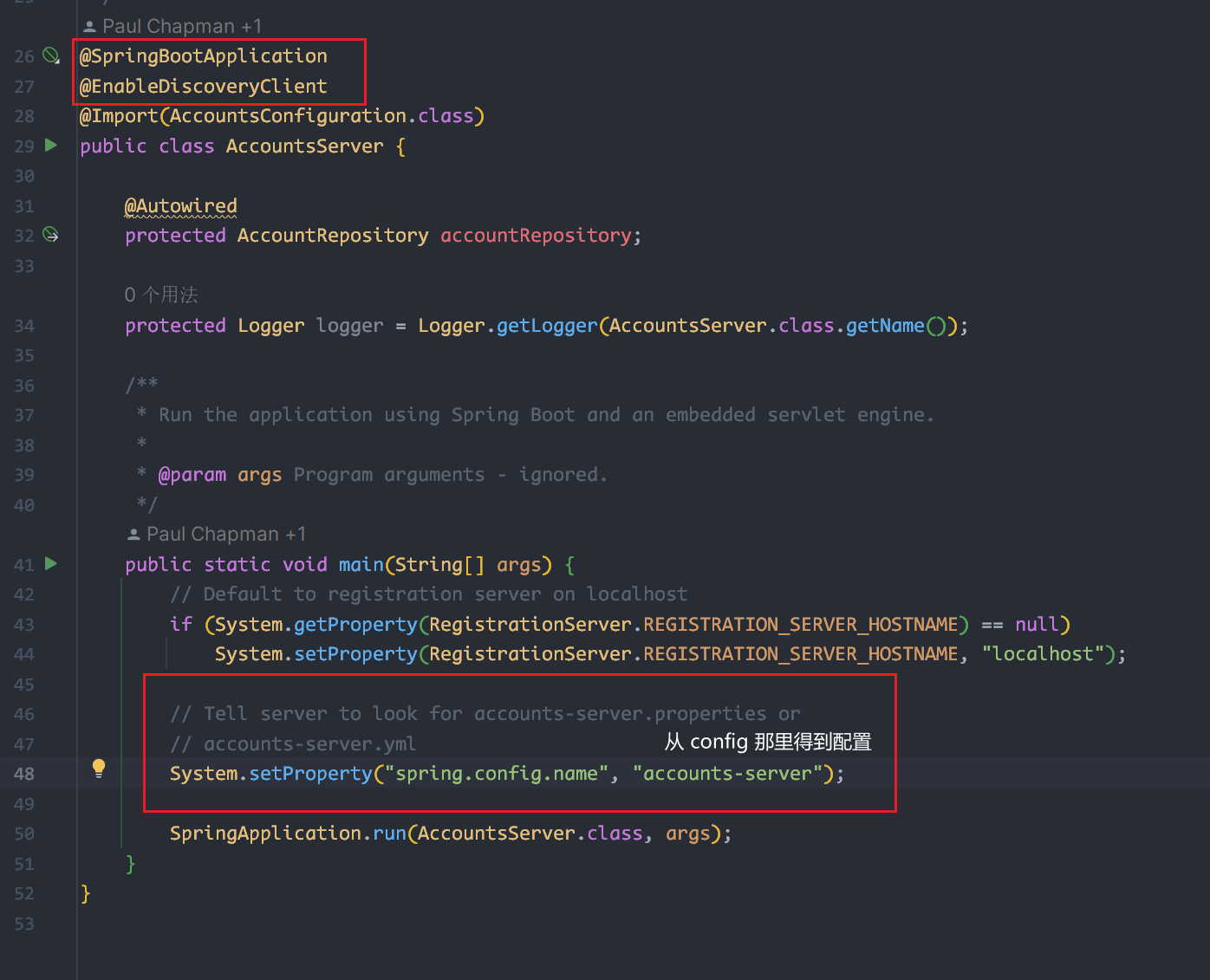Click the @Autowired annotation
This screenshot has height=980, width=1210.
(181, 205)
